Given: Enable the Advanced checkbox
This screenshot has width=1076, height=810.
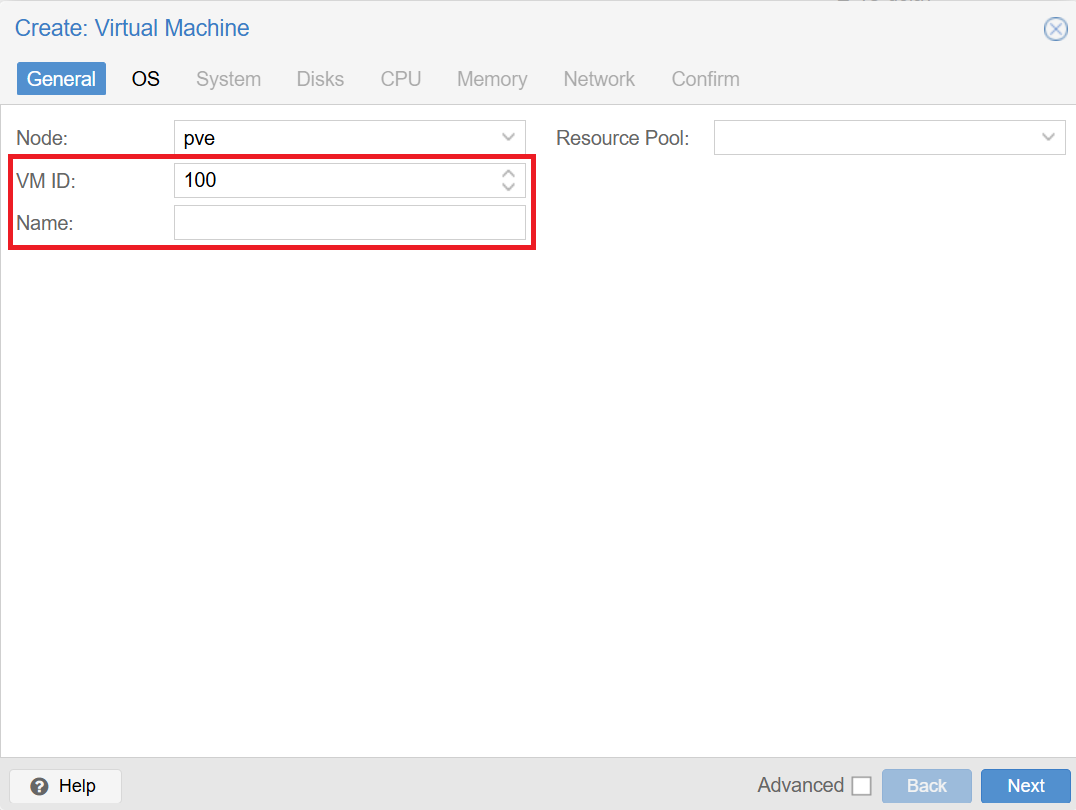Looking at the screenshot, I should pyautogui.click(x=861, y=786).
